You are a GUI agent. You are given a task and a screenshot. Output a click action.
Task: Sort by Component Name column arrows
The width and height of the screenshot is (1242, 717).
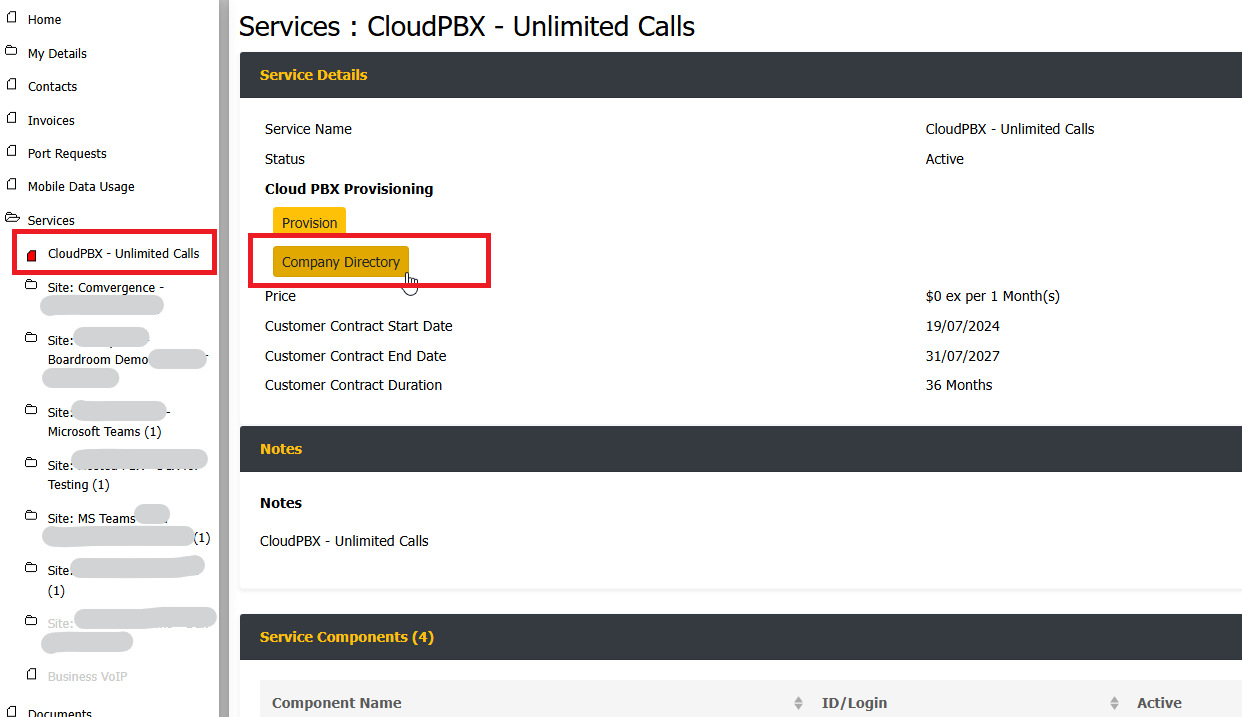pyautogui.click(x=797, y=703)
